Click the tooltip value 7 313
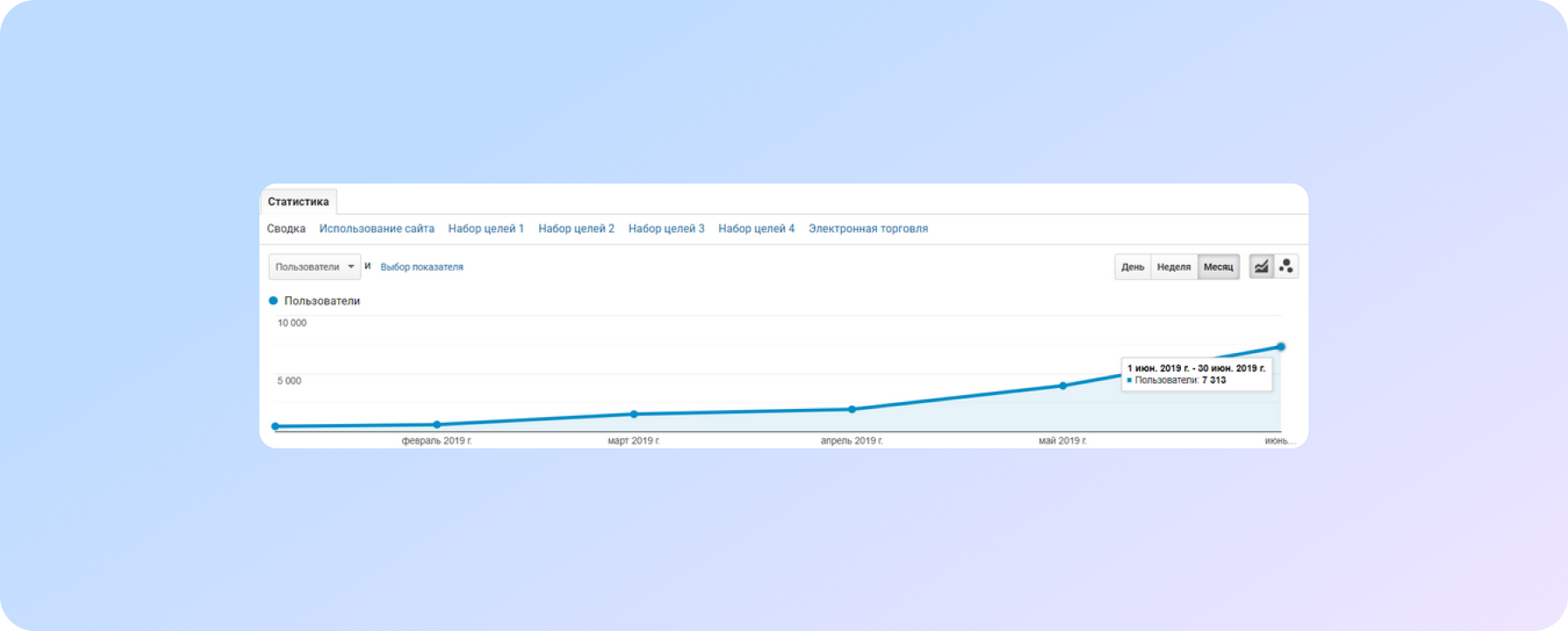 click(x=1214, y=380)
